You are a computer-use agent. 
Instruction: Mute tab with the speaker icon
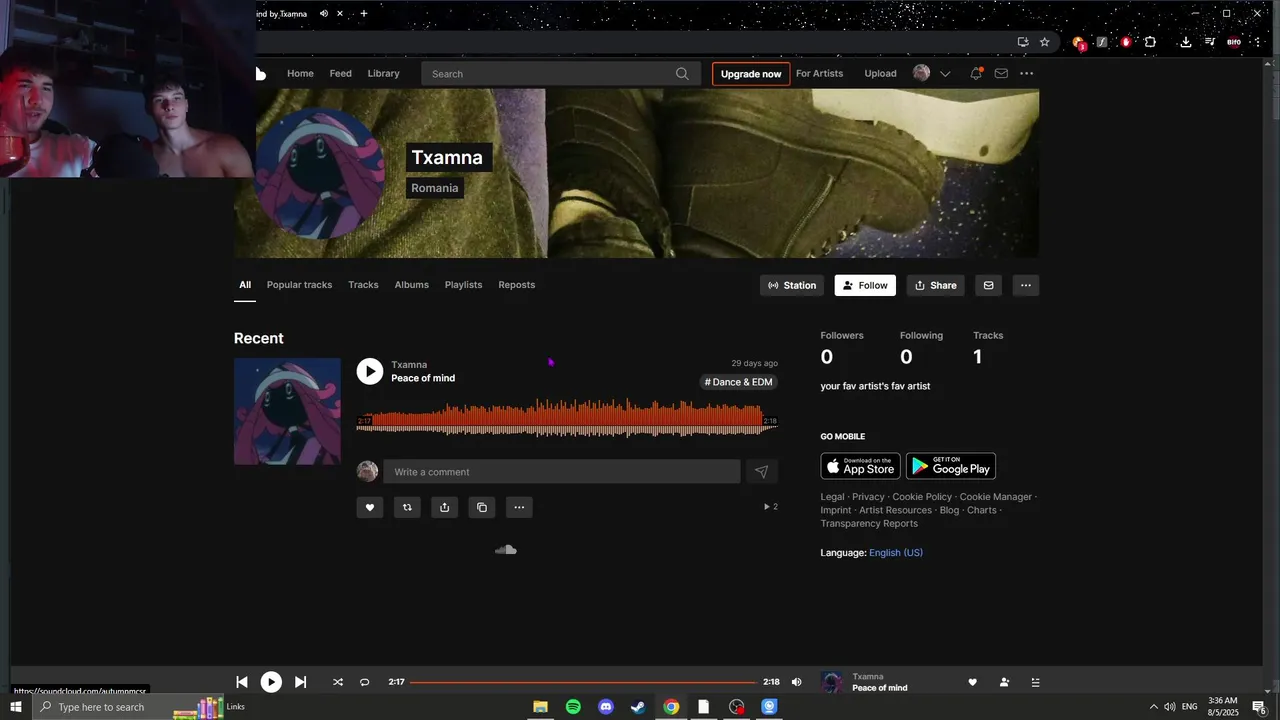[324, 13]
